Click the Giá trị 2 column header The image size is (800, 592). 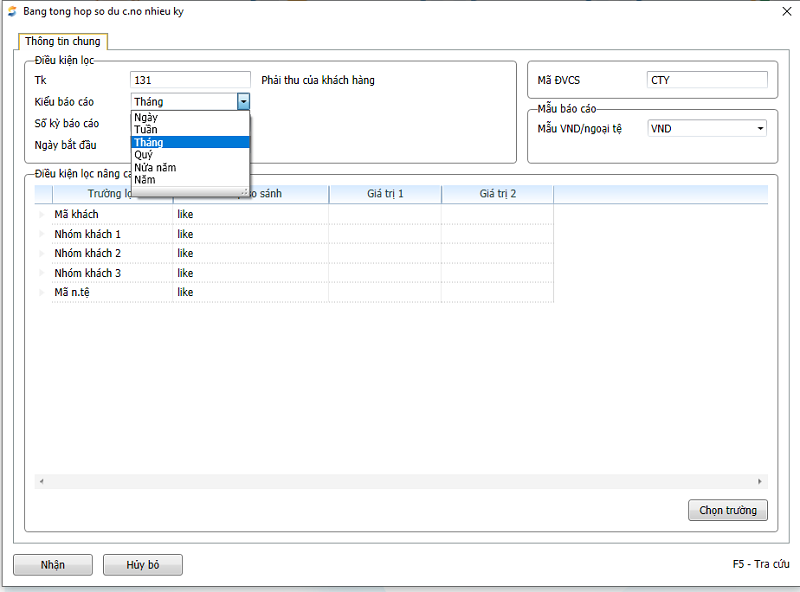tap(497, 194)
